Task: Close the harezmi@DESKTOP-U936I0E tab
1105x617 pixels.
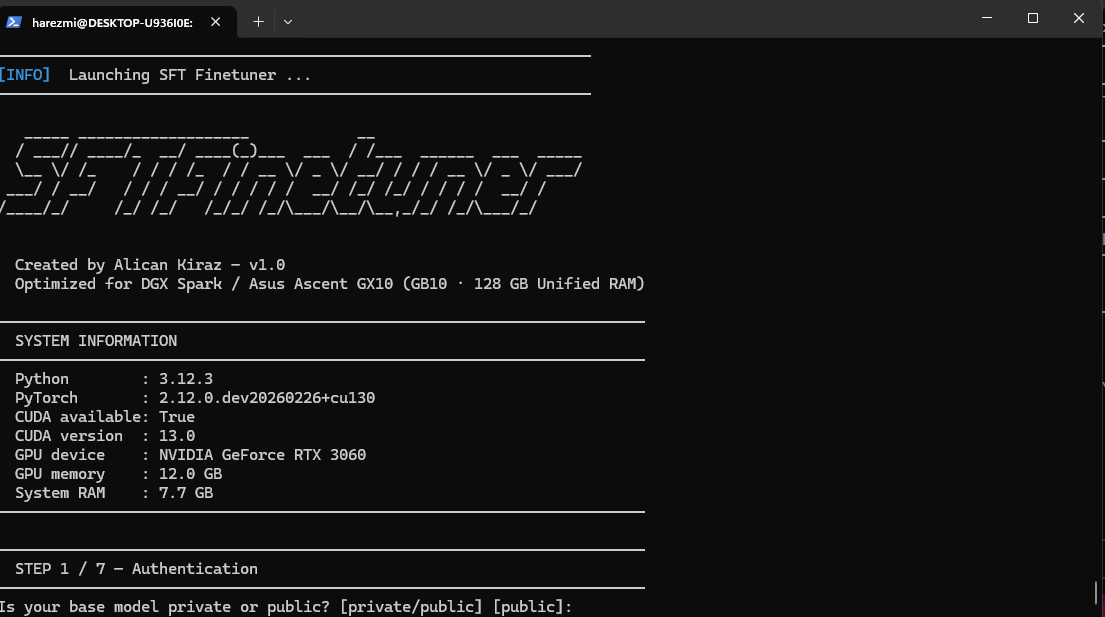Action: coord(216,22)
